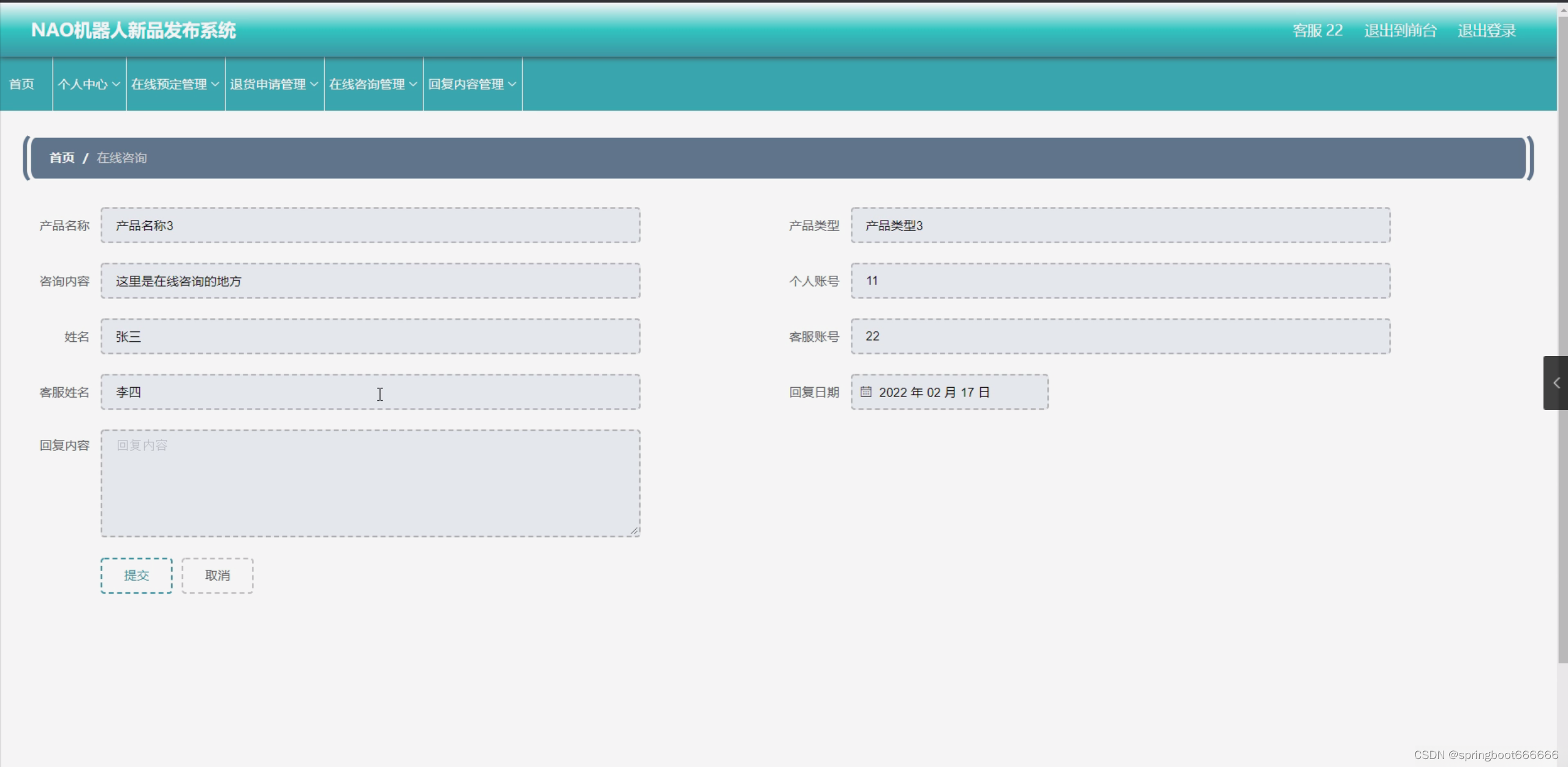This screenshot has width=1568, height=767.
Task: Click the calendar icon in 回复日期 field
Action: coord(866,391)
